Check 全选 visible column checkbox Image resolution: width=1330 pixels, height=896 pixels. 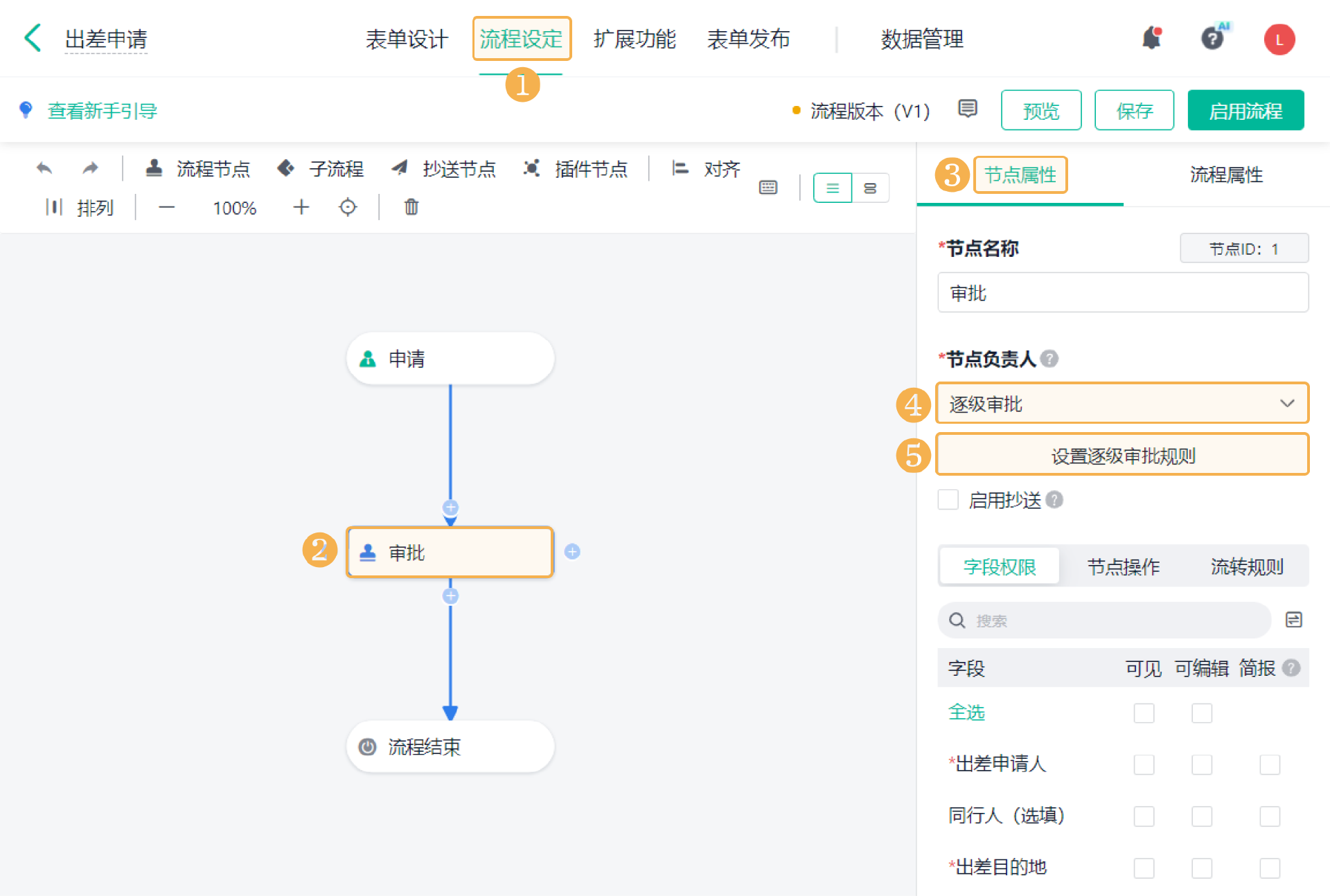pyautogui.click(x=1144, y=713)
